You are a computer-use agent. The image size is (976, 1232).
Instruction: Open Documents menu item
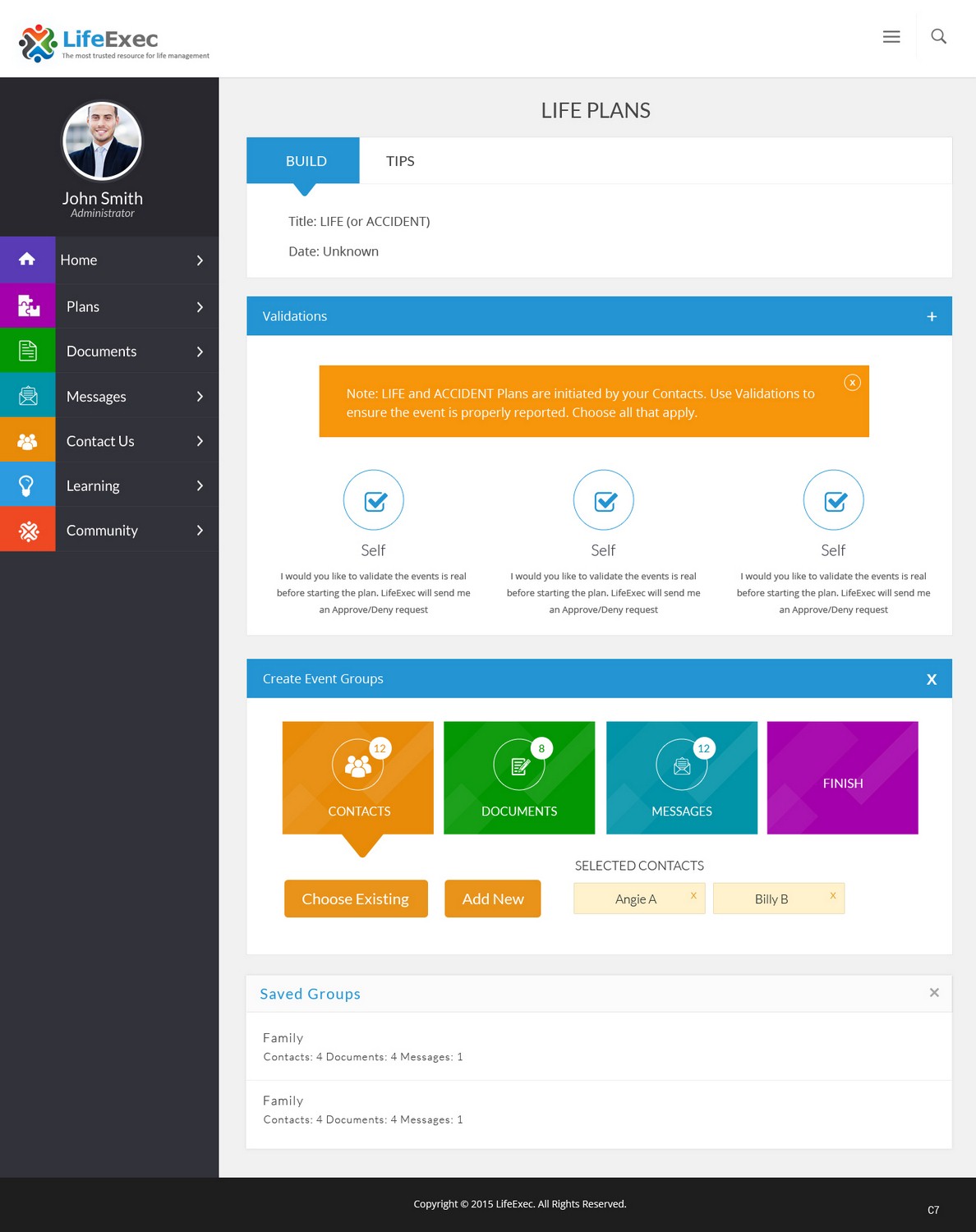109,351
